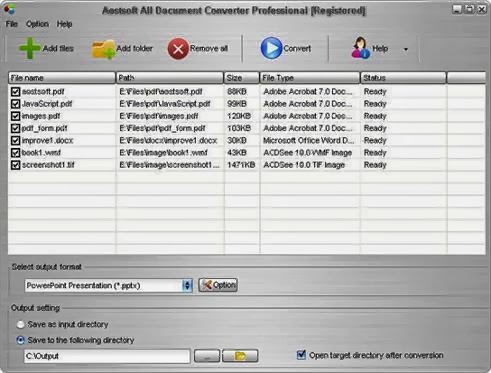Image resolution: width=491 pixels, height=373 pixels.
Task: Uncheck the book1.wmf file checkbox
Action: click(15, 153)
